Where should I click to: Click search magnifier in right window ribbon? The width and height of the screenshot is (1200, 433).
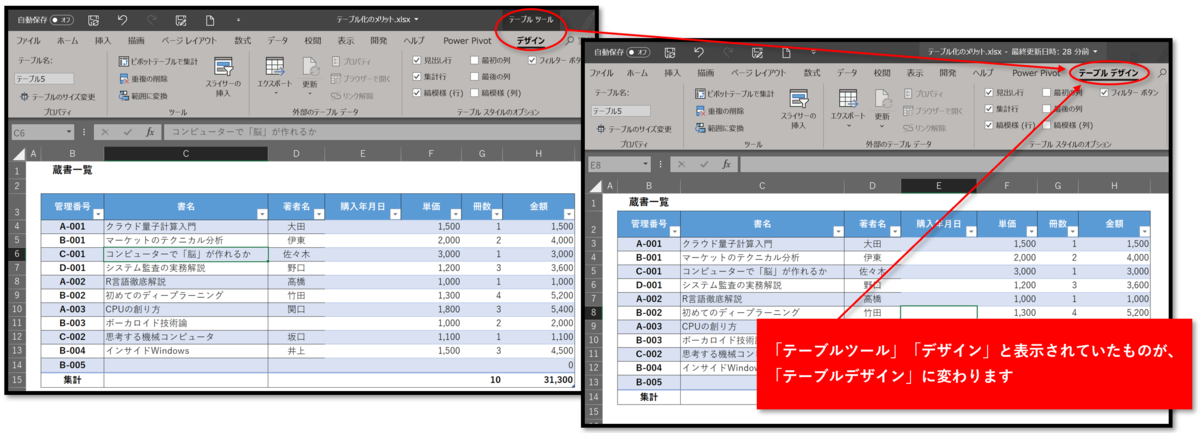(x=1162, y=72)
